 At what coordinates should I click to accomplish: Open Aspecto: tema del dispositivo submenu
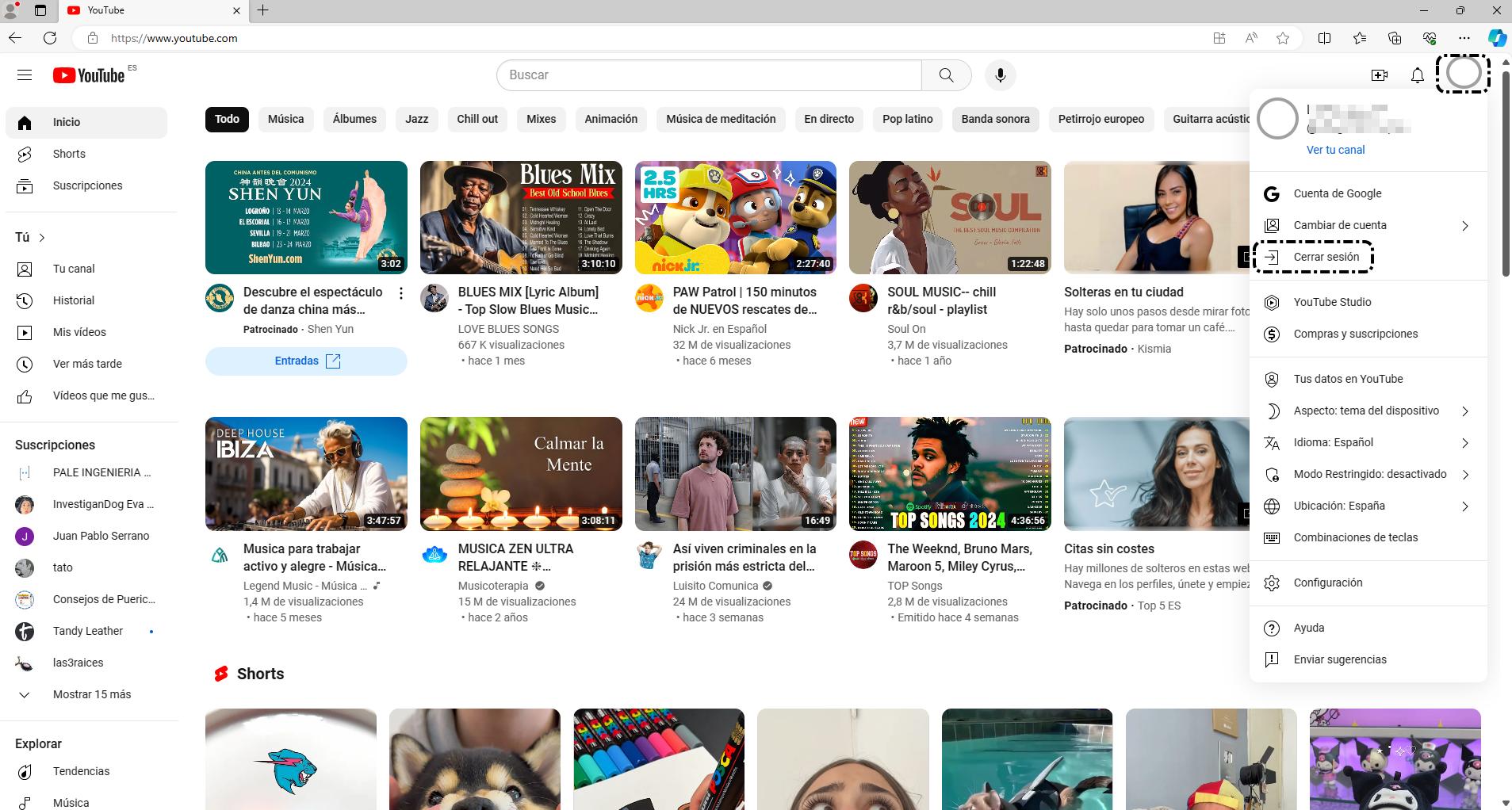tap(1368, 411)
